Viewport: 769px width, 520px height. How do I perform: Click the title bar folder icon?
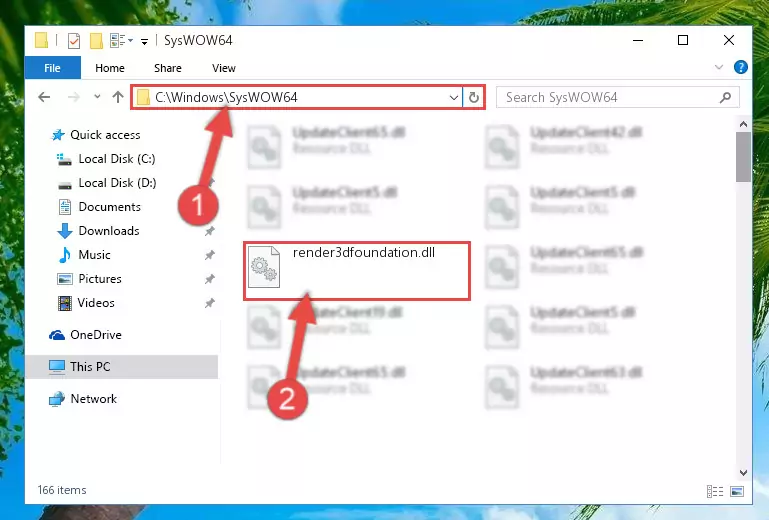pyautogui.click(x=42, y=41)
